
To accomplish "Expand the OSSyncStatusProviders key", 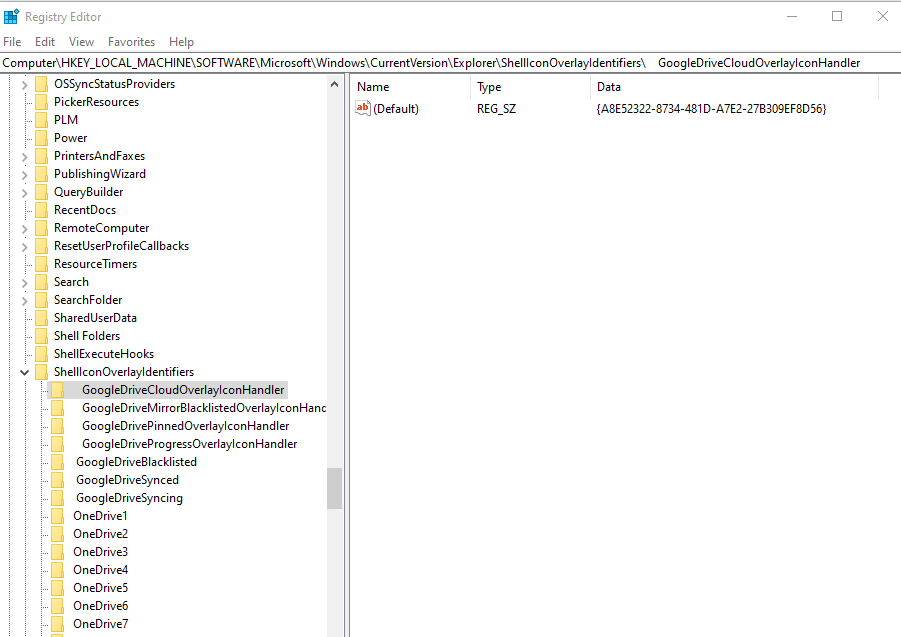I will point(24,85).
